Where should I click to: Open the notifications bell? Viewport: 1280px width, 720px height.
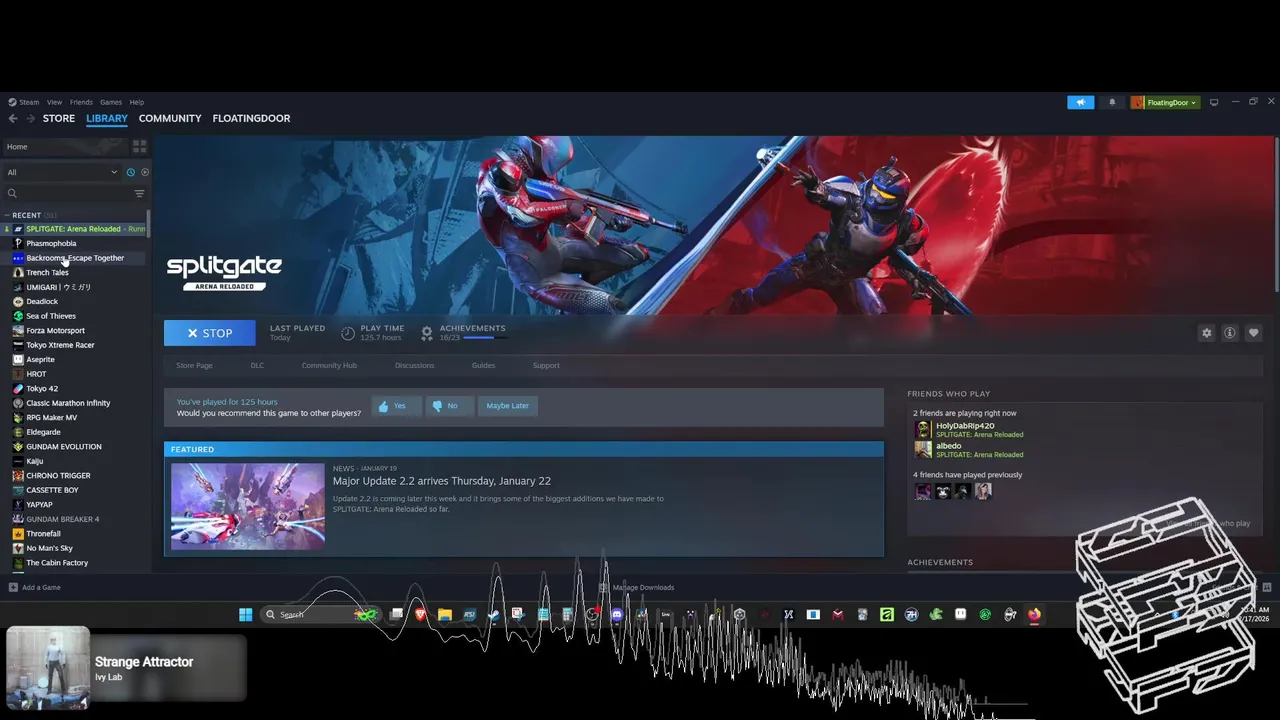[x=1112, y=102]
